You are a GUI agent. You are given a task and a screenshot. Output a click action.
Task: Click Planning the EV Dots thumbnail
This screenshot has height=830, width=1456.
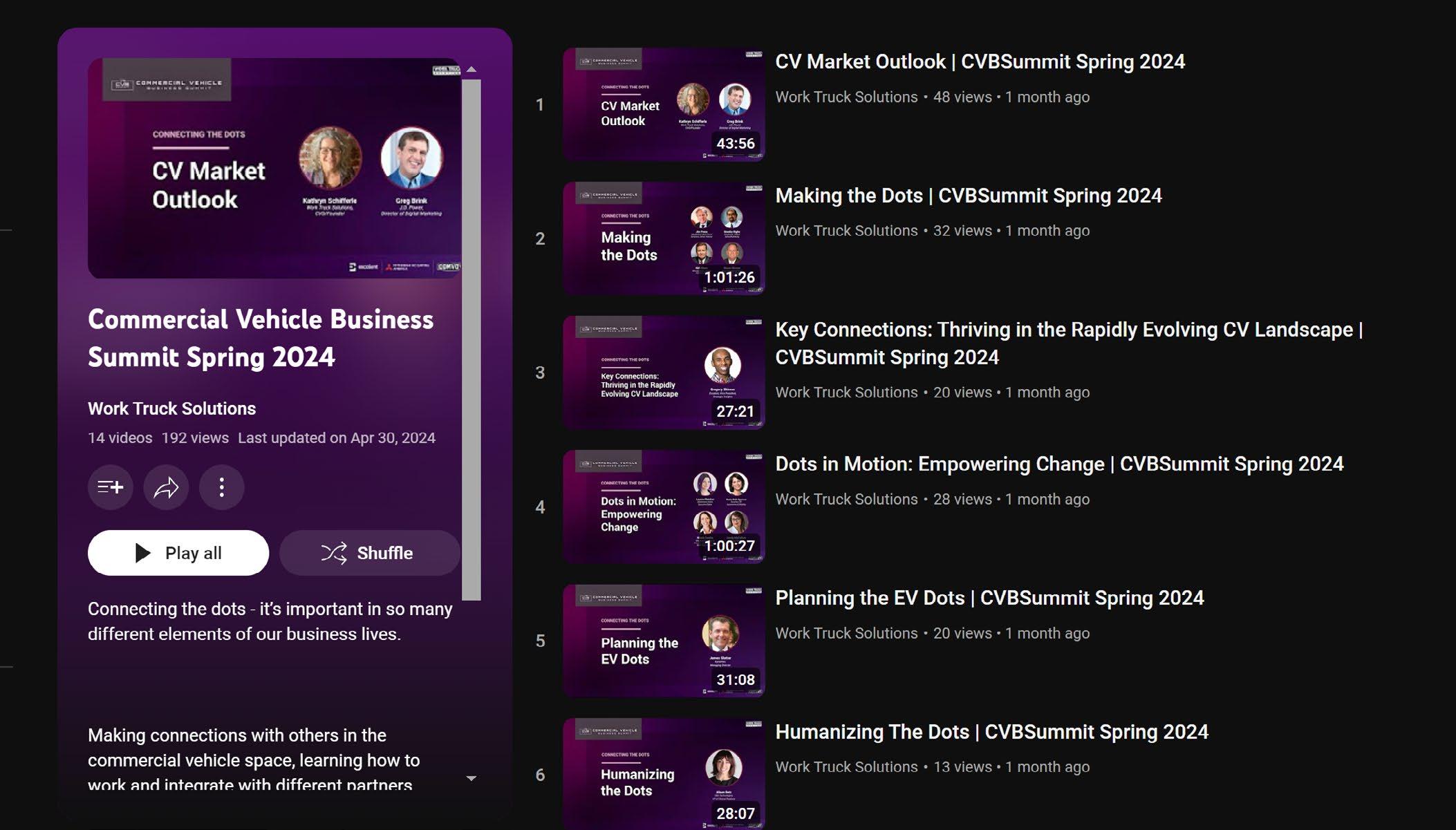(x=663, y=641)
